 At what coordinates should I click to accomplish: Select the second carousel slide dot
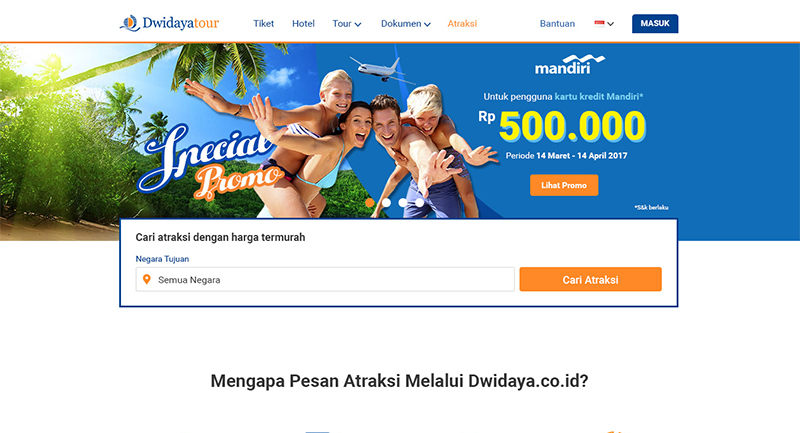tap(386, 202)
